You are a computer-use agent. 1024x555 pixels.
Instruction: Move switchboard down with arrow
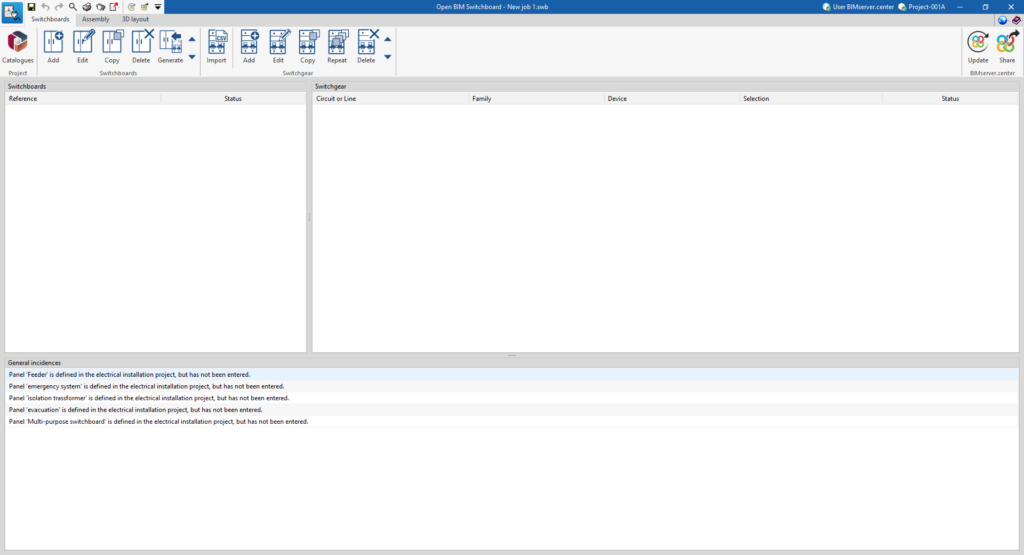tap(192, 57)
